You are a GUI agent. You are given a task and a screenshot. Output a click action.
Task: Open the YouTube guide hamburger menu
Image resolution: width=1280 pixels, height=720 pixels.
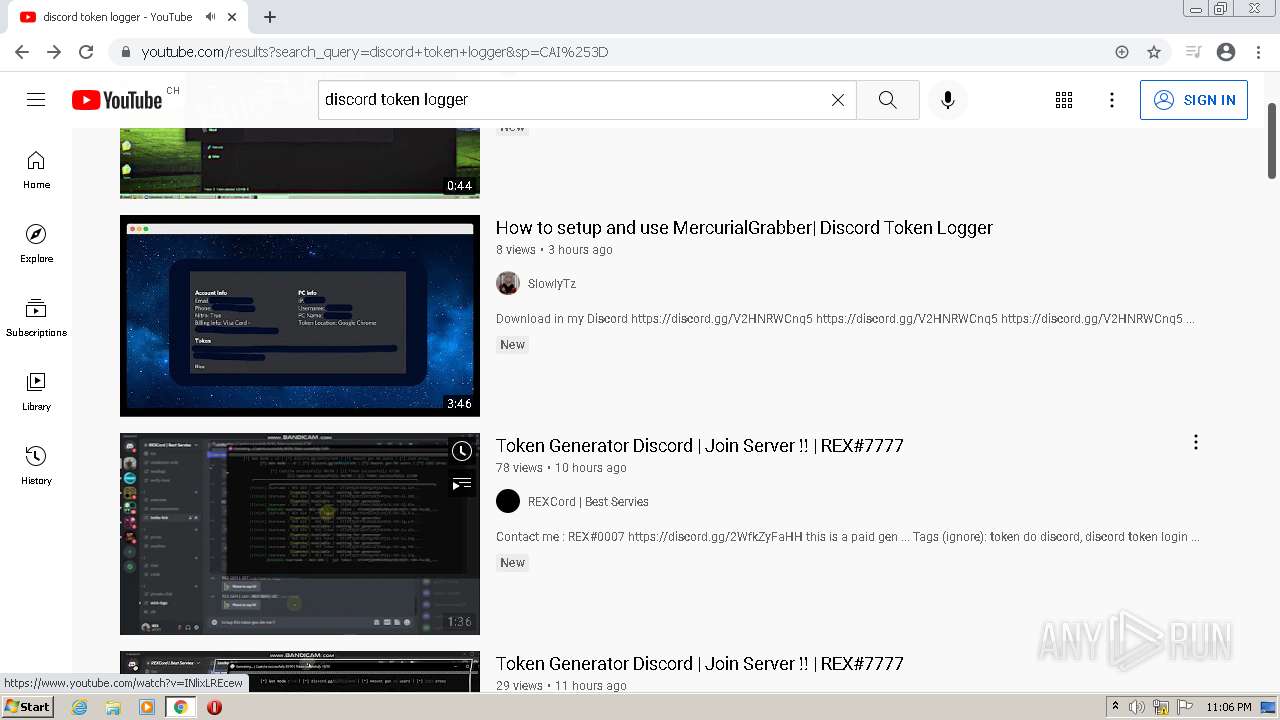36,100
